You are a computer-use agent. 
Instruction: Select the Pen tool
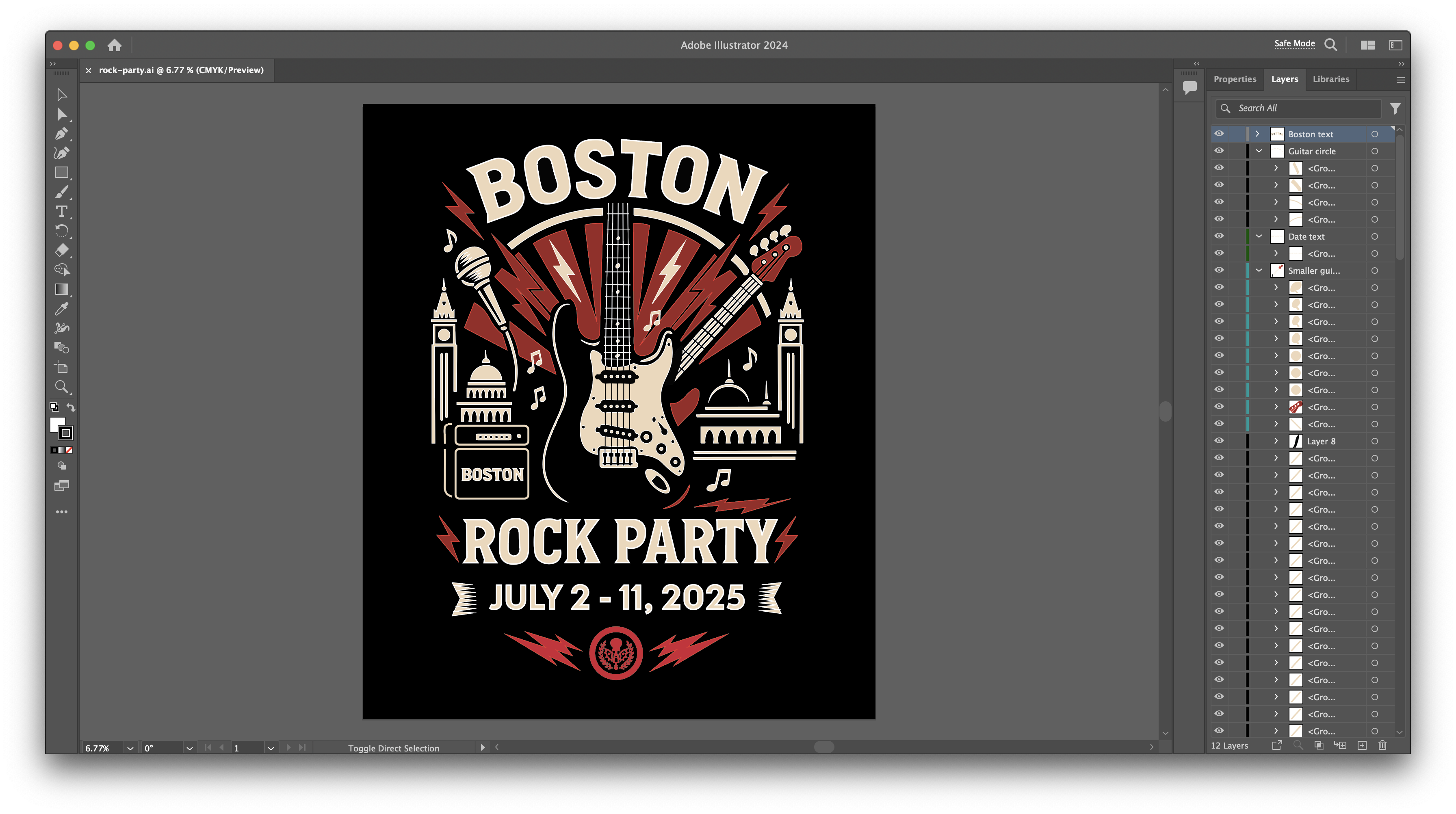click(62, 134)
